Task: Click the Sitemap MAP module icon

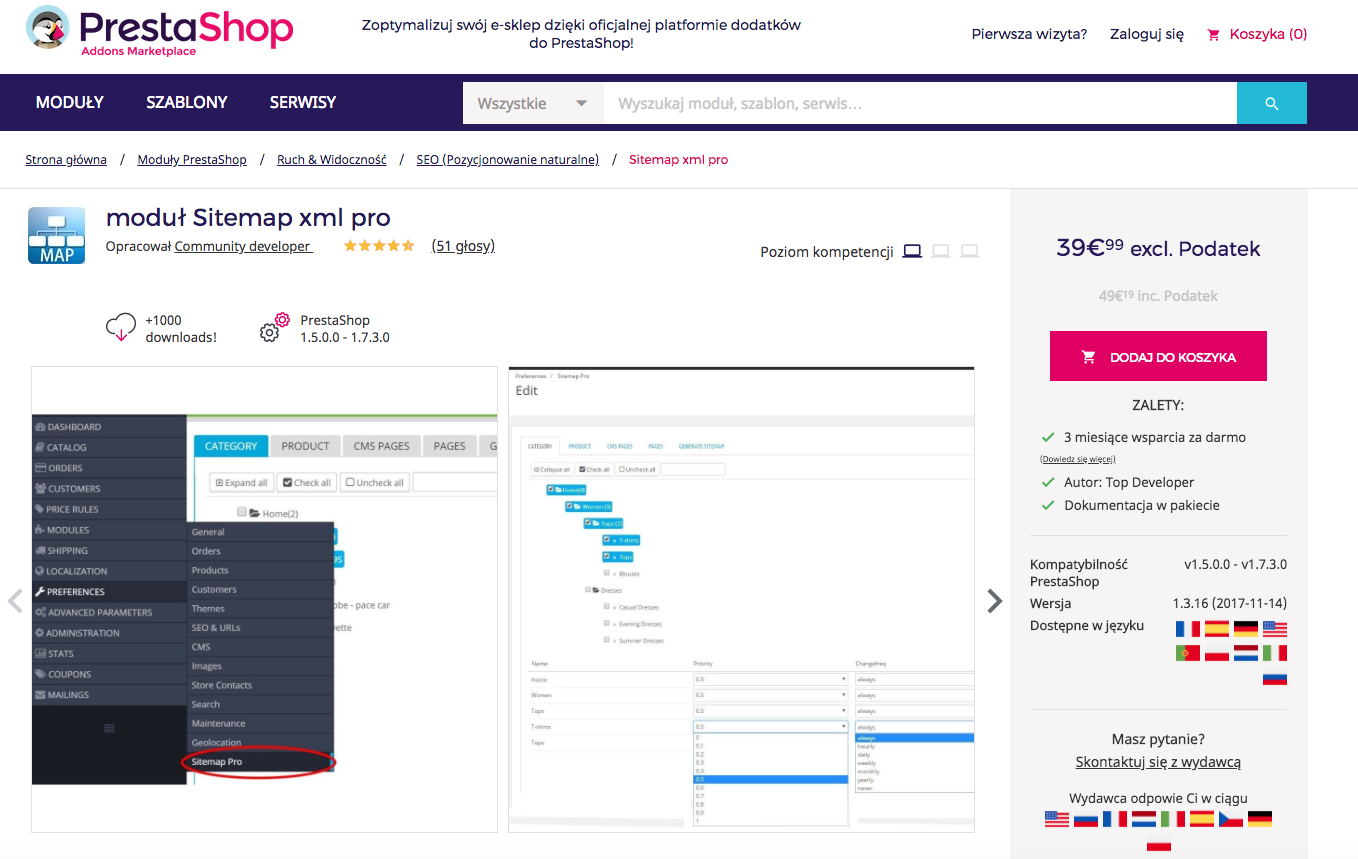Action: point(57,235)
